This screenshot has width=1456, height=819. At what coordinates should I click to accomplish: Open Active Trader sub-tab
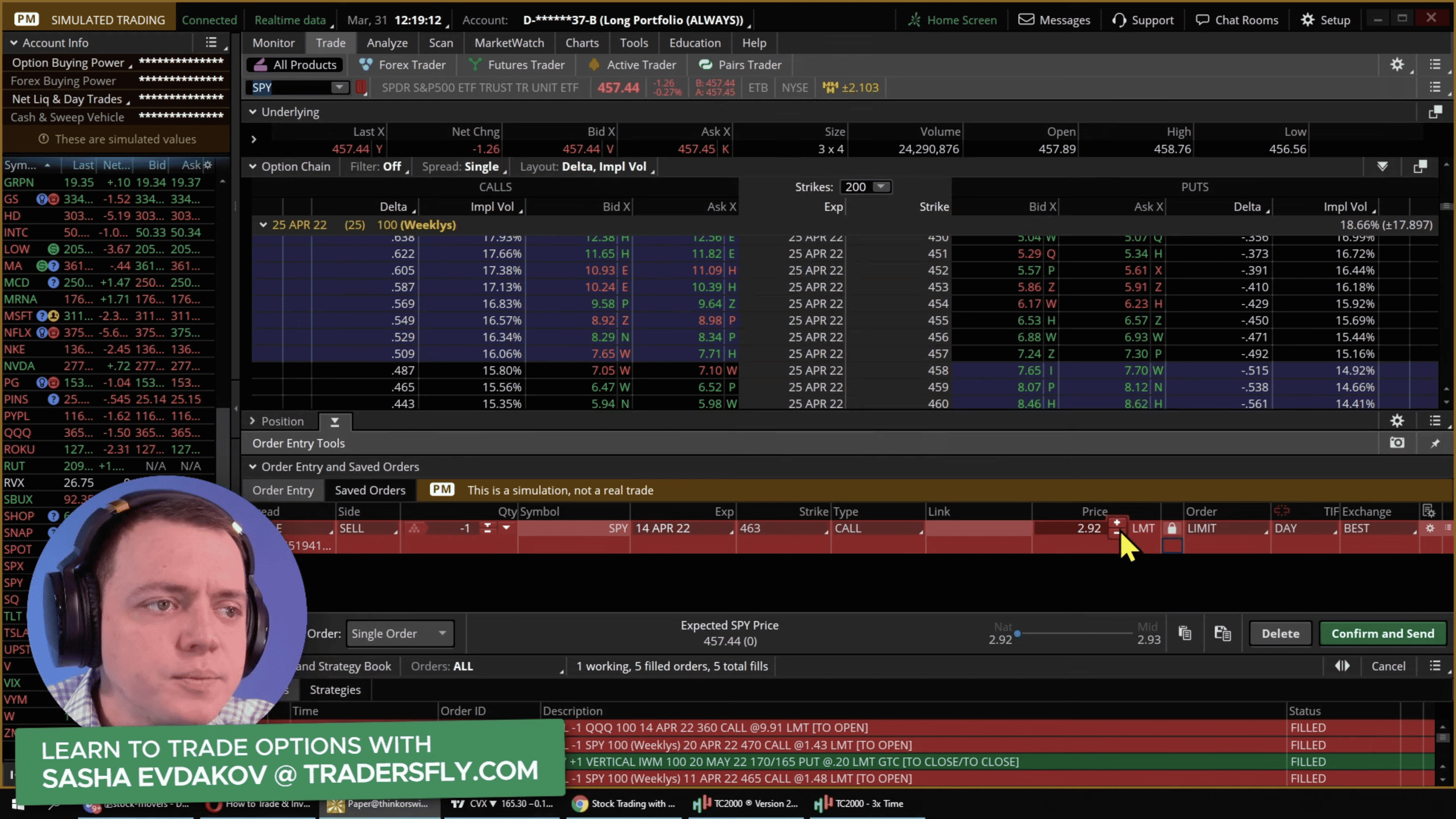(632, 65)
